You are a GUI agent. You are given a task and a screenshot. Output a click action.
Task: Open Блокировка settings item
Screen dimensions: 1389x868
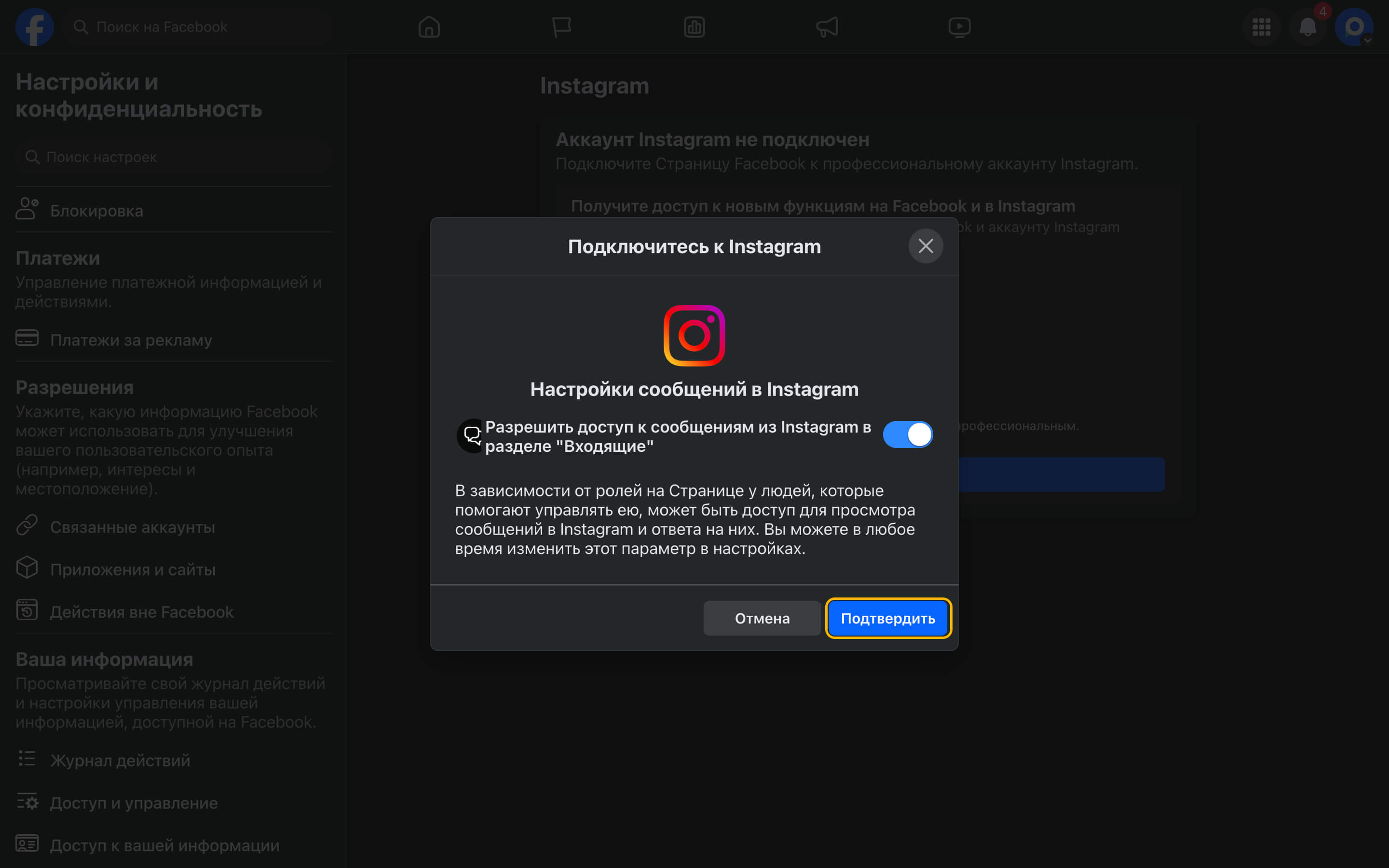[x=96, y=211]
